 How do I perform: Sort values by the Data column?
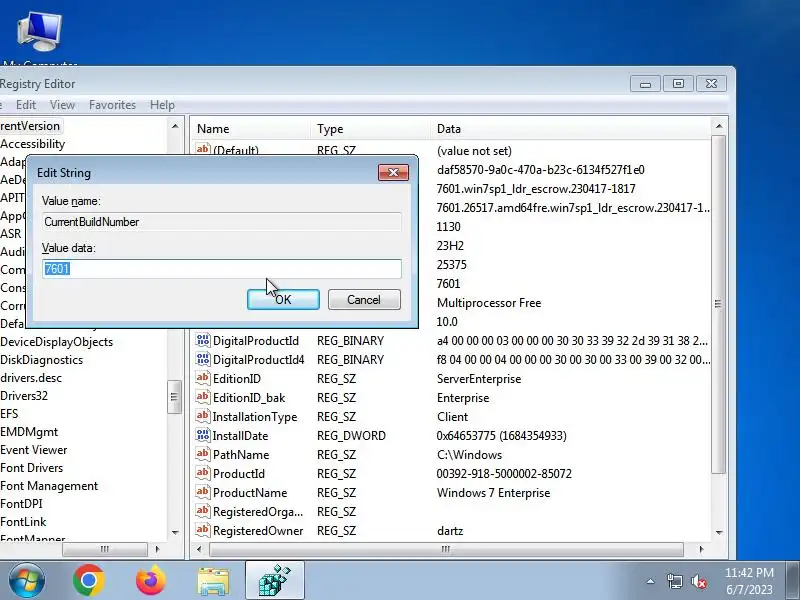point(570,129)
